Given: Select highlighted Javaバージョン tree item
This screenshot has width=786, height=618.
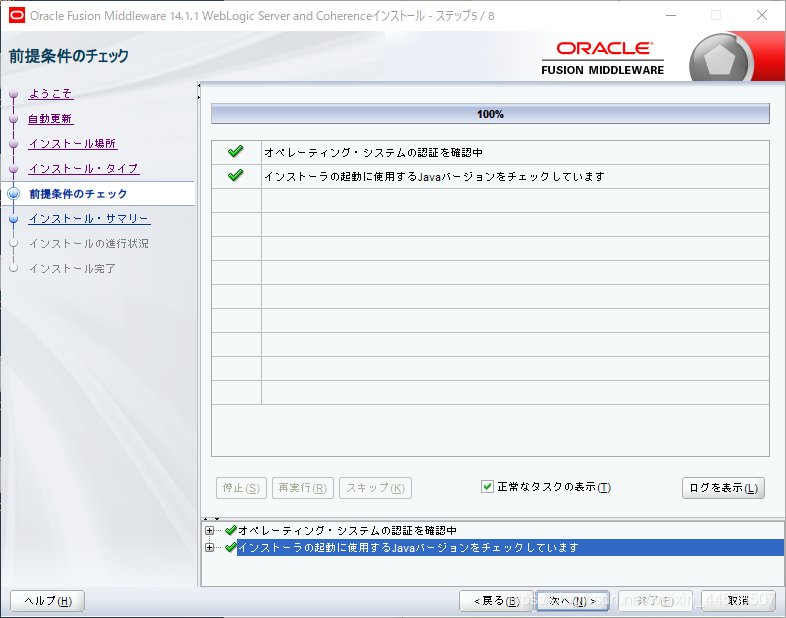Looking at the screenshot, I should pos(511,547).
